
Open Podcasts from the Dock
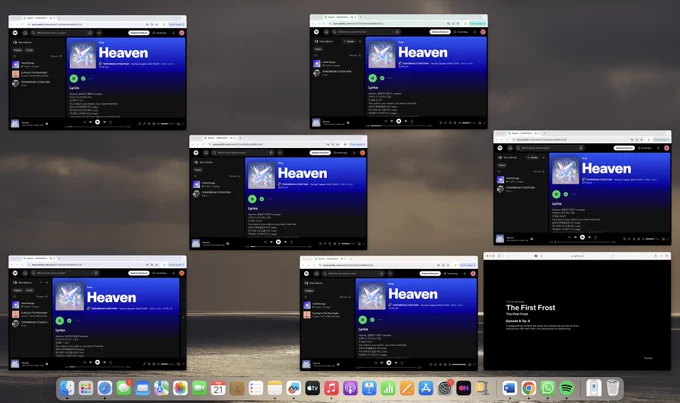coord(350,388)
